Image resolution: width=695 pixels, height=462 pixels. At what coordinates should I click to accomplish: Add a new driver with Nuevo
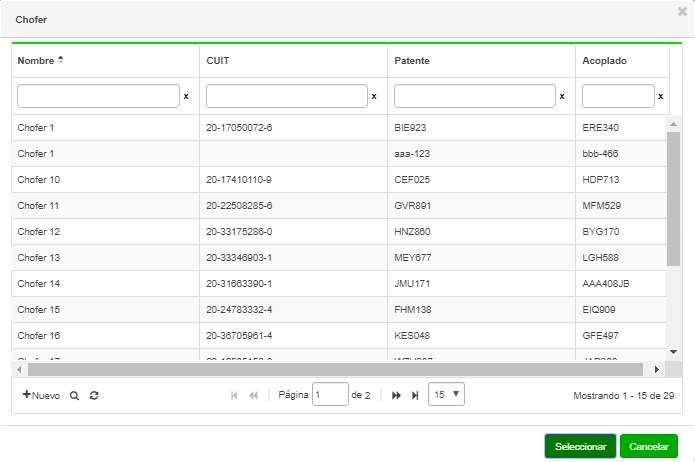[x=41, y=395]
